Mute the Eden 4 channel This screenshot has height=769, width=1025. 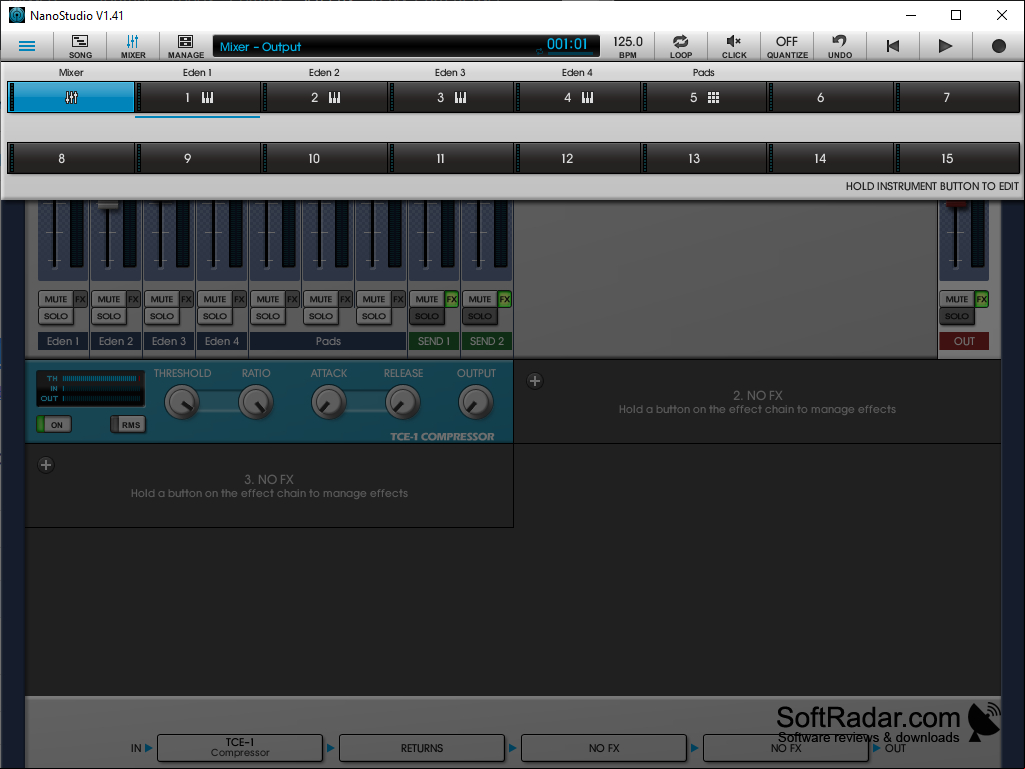coord(214,299)
